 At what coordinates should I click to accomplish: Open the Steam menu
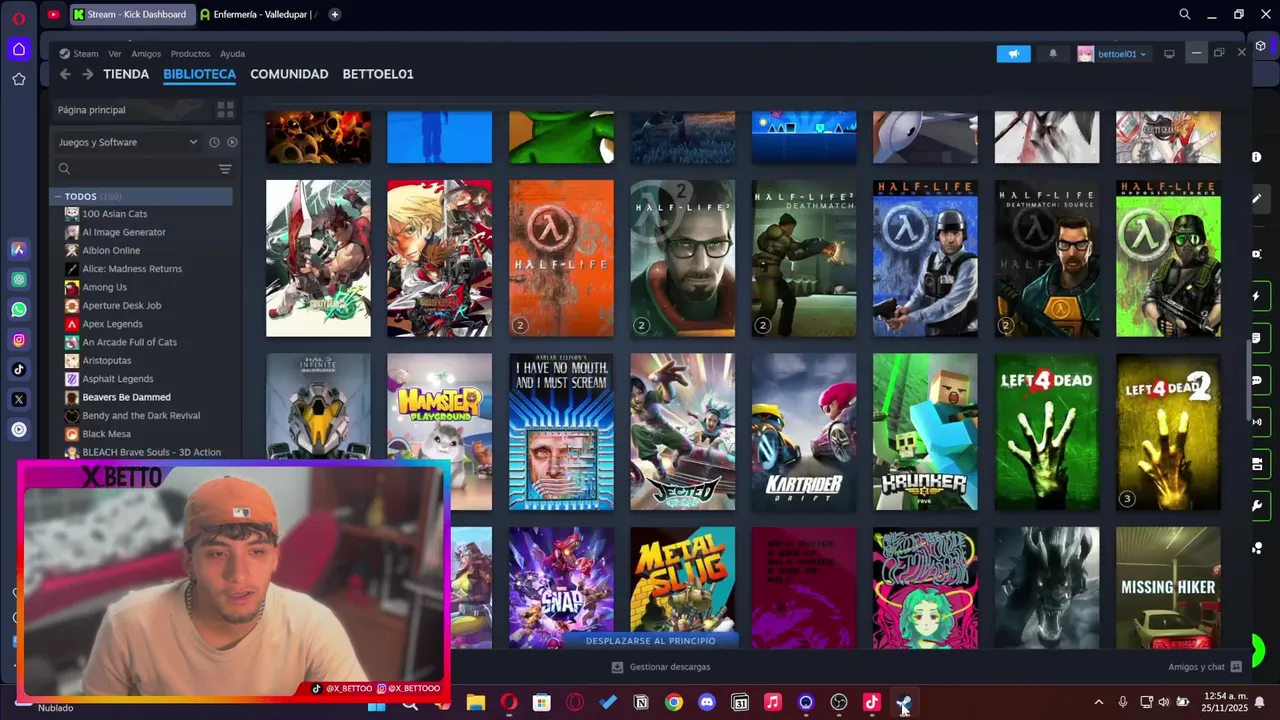[x=79, y=54]
